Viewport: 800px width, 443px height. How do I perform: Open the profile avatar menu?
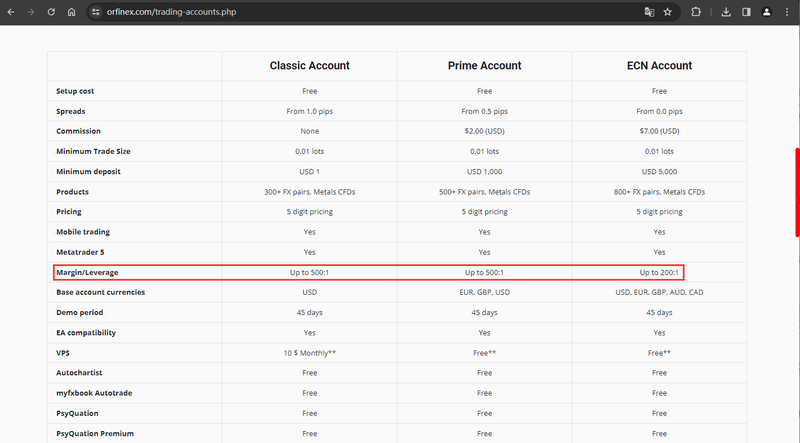(766, 12)
